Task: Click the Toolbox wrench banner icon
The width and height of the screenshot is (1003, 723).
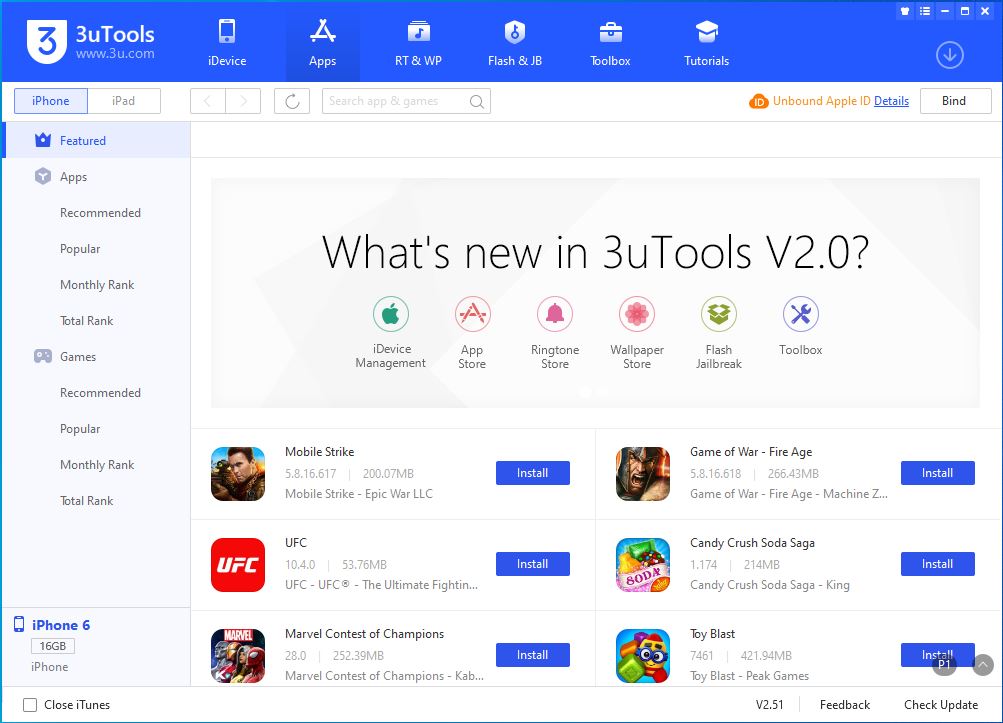Action: 801,314
